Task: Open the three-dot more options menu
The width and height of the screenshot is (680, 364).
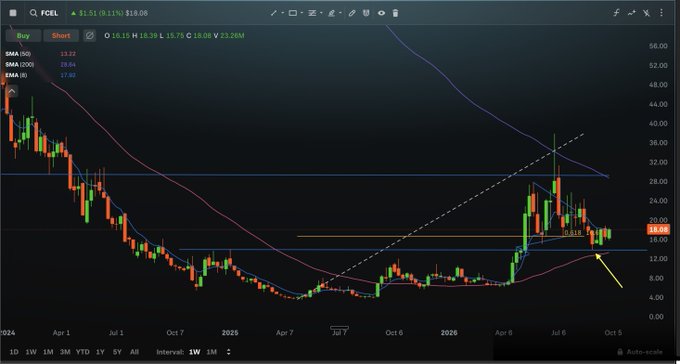Action: tap(661, 13)
